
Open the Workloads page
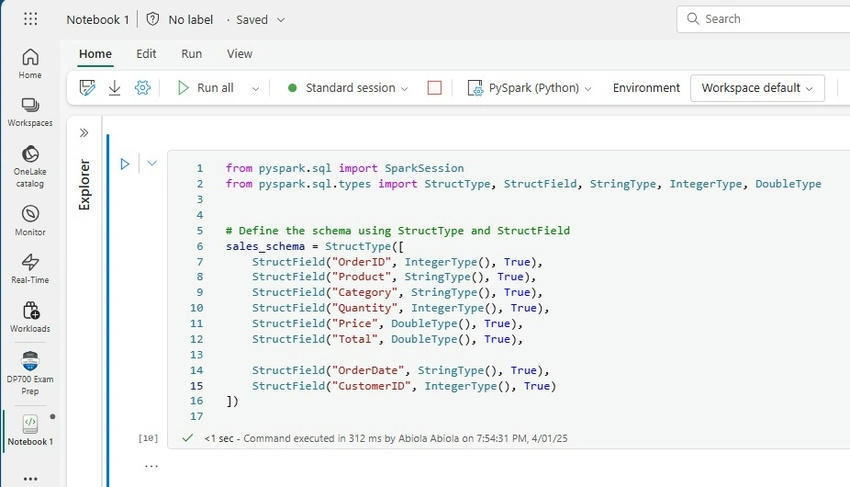[30, 317]
